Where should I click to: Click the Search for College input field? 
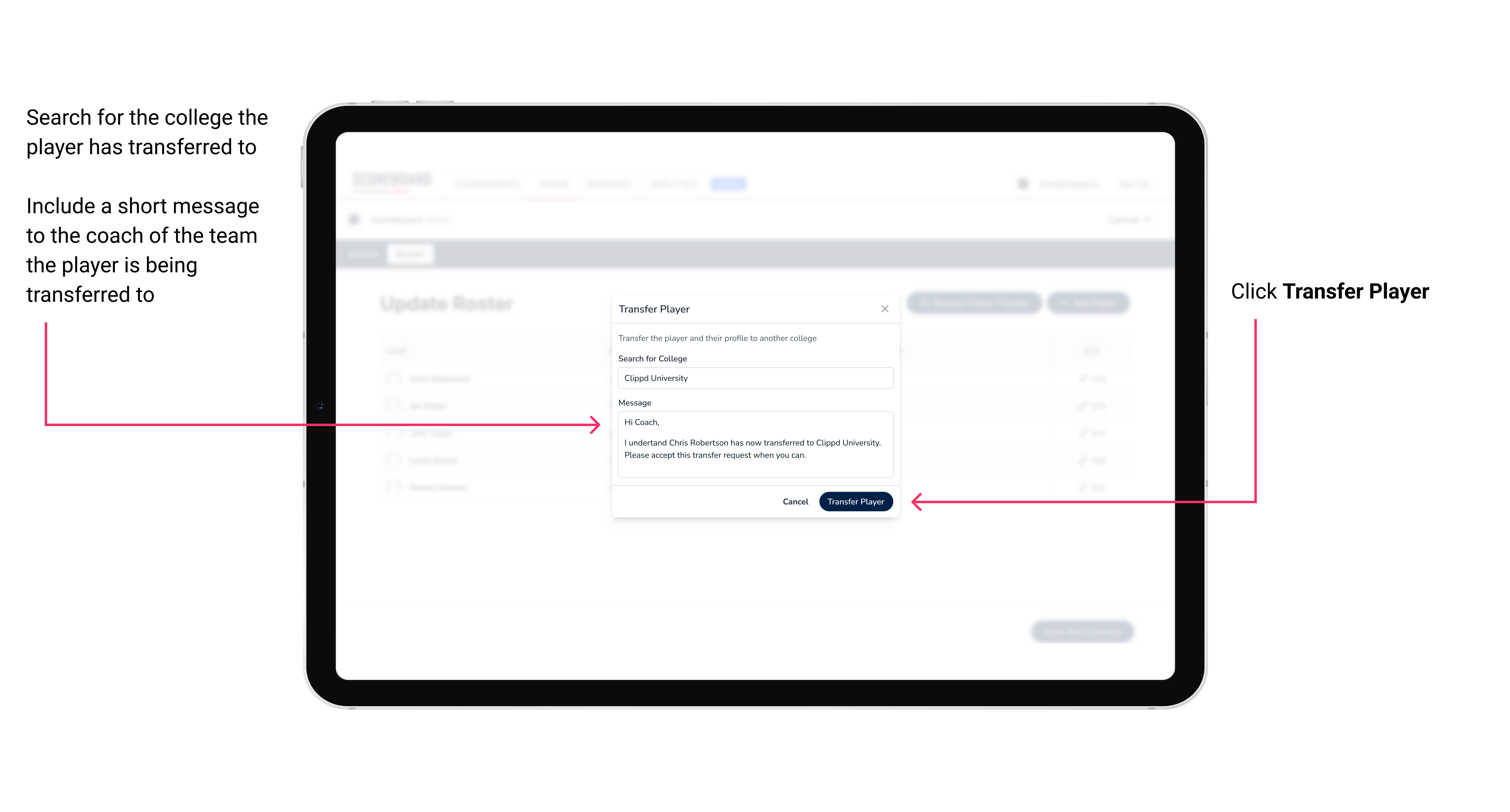coord(753,378)
